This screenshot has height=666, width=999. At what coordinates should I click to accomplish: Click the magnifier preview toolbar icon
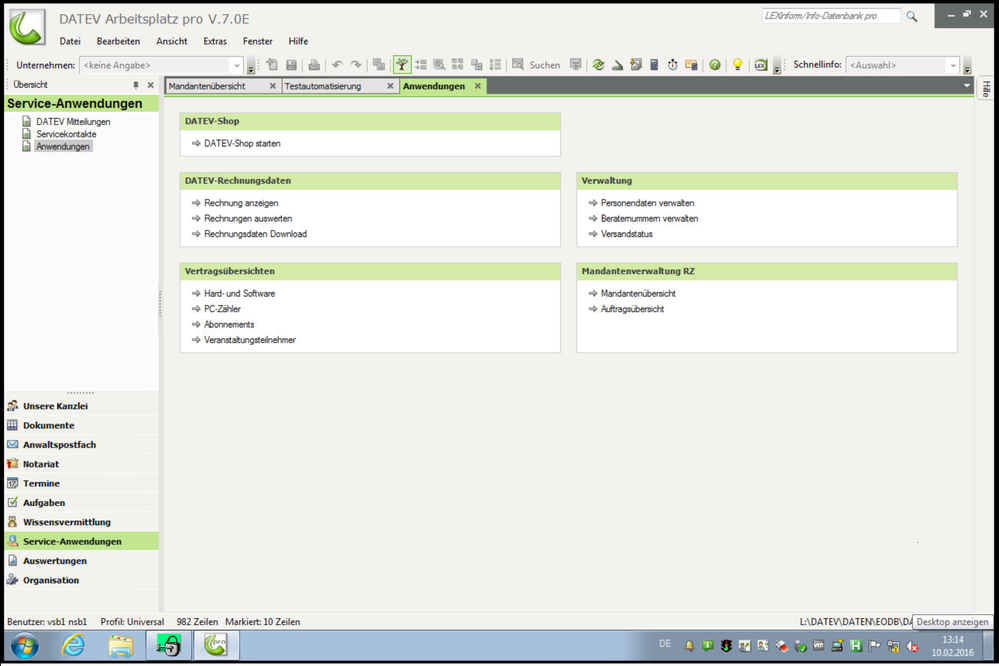[x=439, y=64]
